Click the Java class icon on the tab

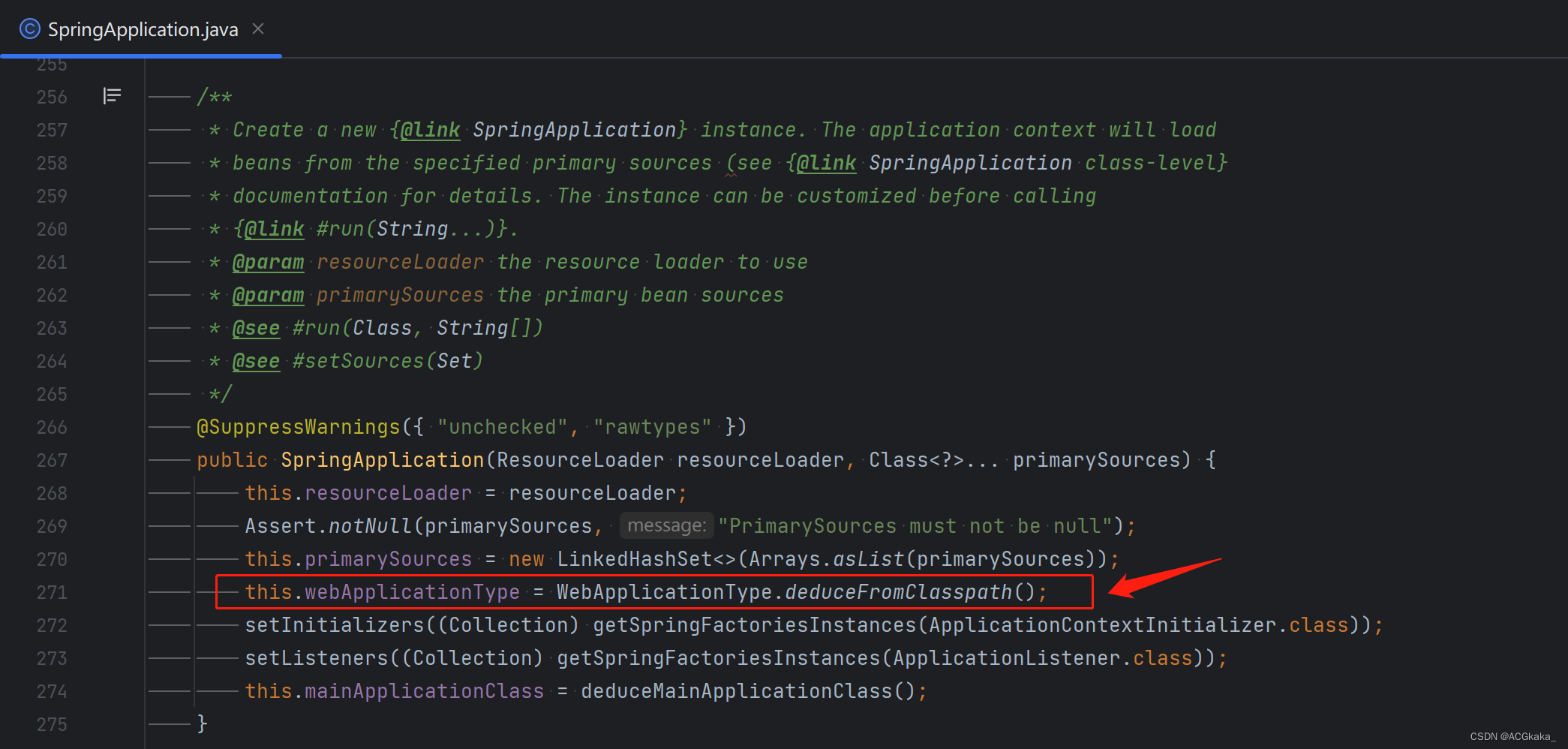coord(29,29)
